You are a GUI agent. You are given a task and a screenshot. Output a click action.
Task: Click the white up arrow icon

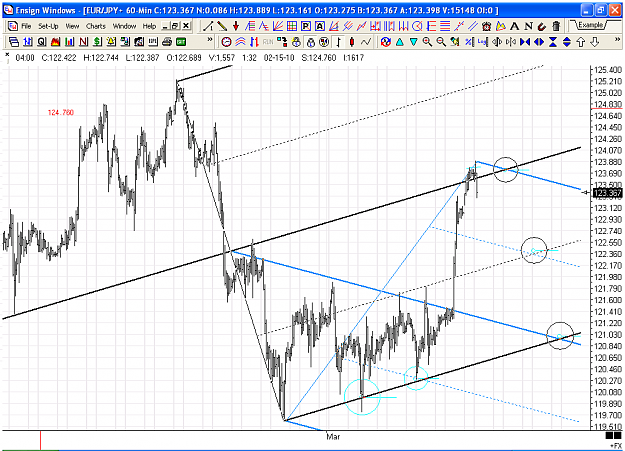click(x=581, y=41)
